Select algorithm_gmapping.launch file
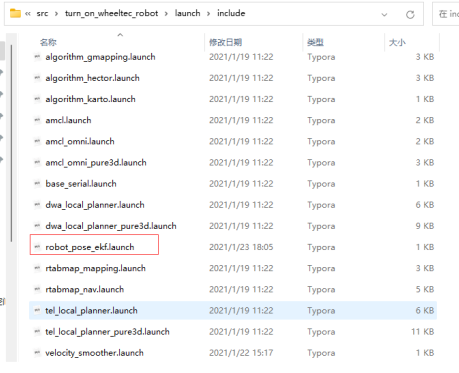Viewport: 459px width, 373px height. click(100, 57)
